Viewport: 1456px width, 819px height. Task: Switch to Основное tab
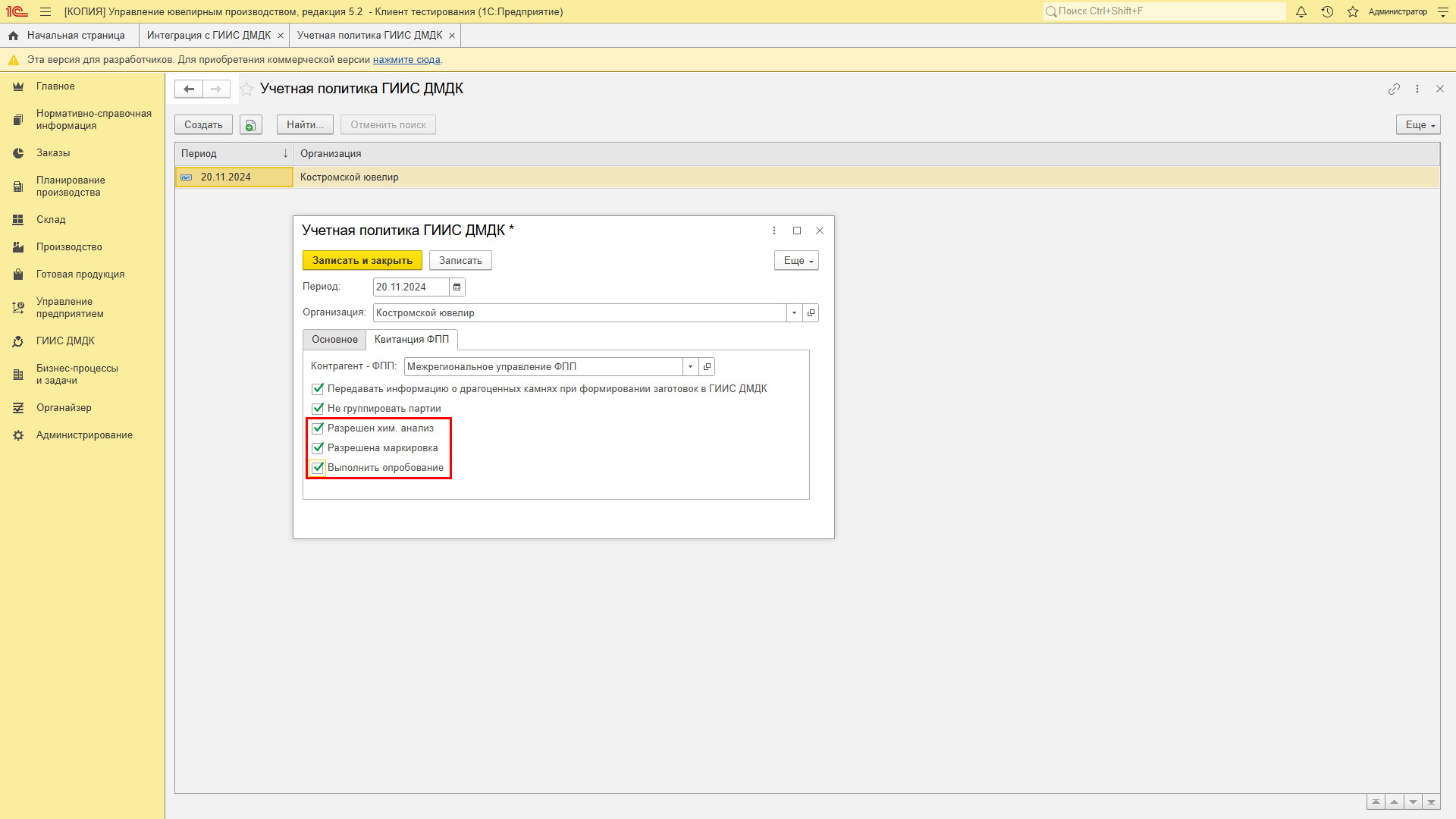(x=334, y=340)
